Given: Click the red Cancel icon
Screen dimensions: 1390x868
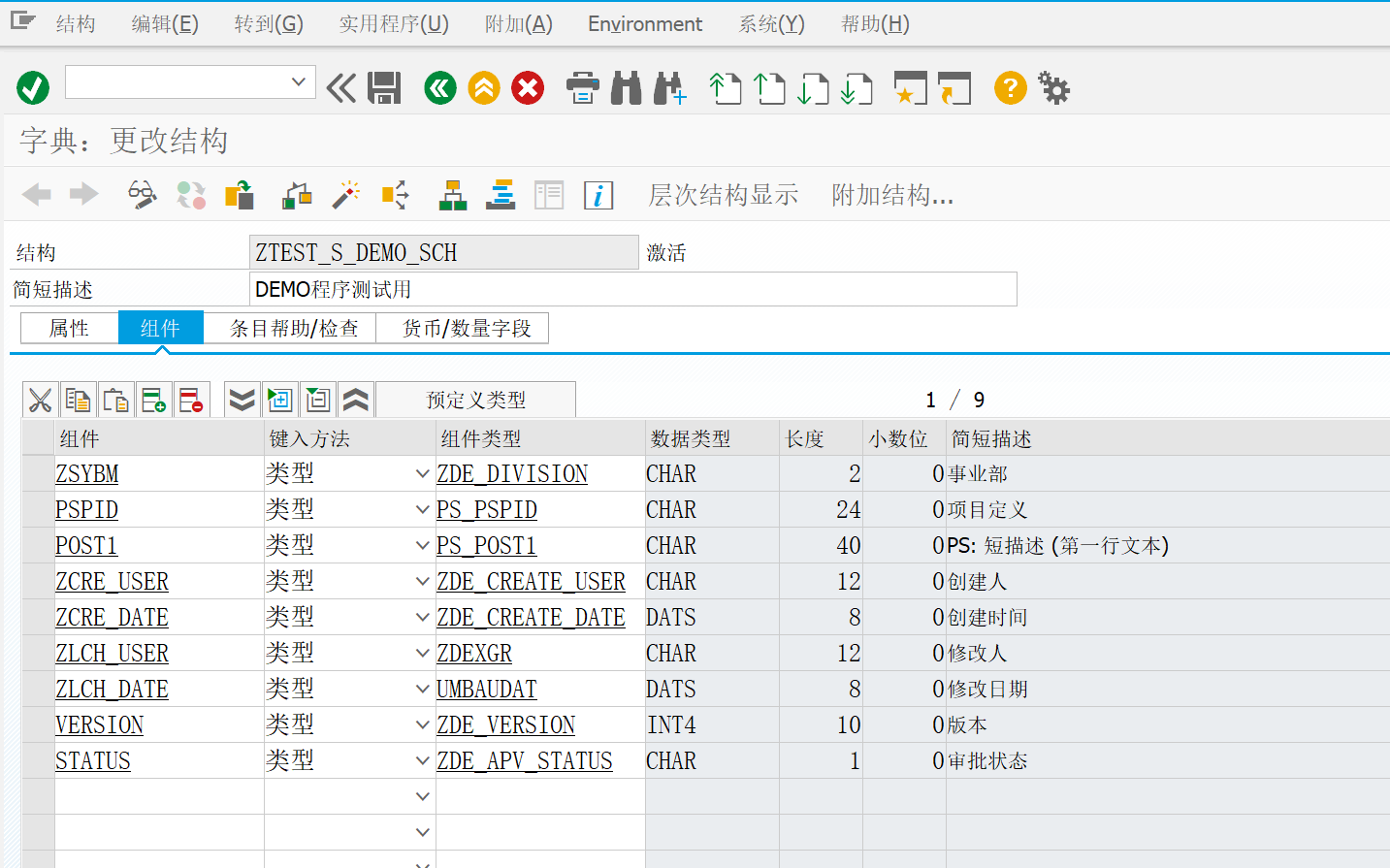Looking at the screenshot, I should 528,88.
